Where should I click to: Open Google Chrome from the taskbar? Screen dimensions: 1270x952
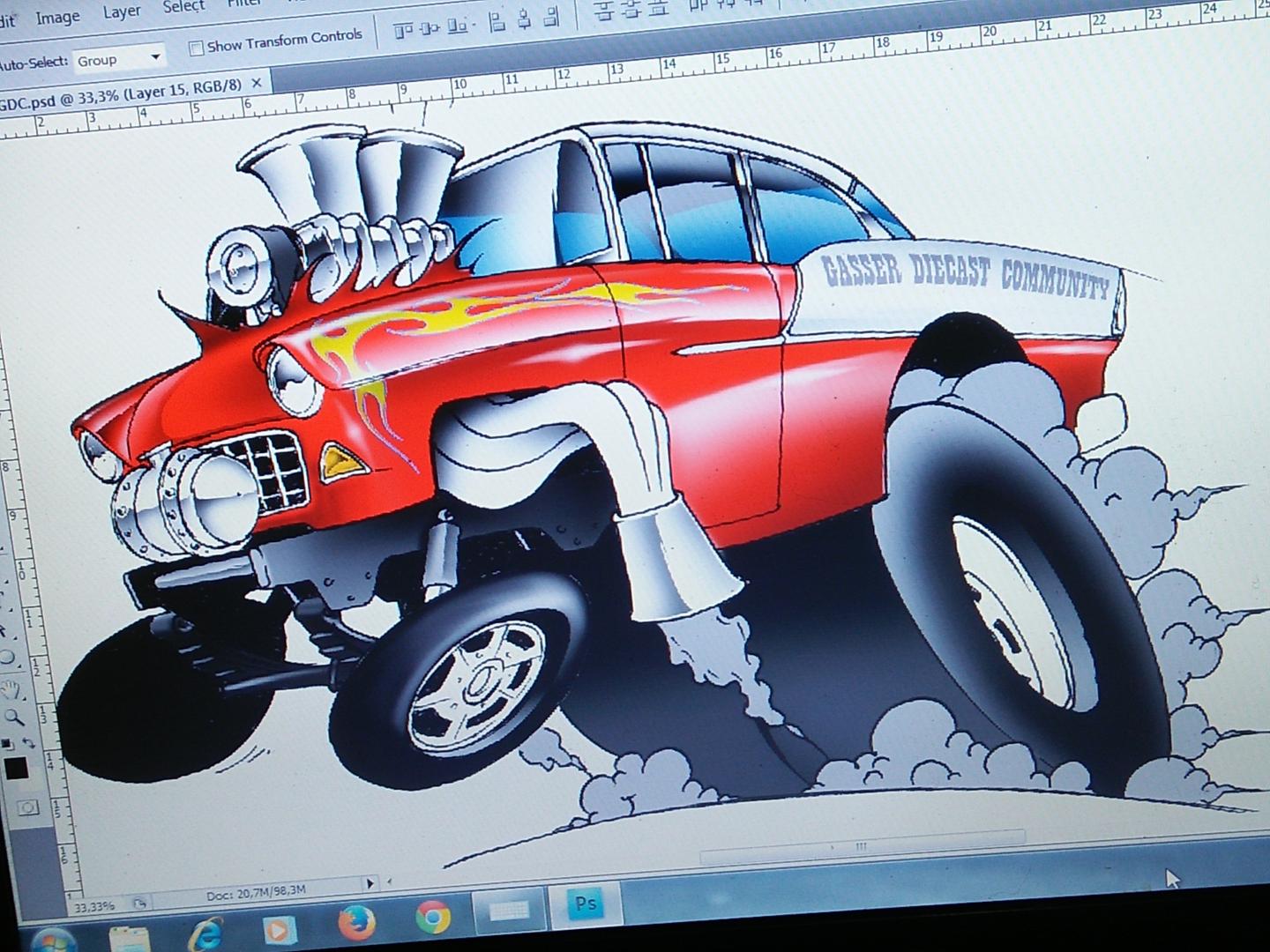pyautogui.click(x=432, y=919)
